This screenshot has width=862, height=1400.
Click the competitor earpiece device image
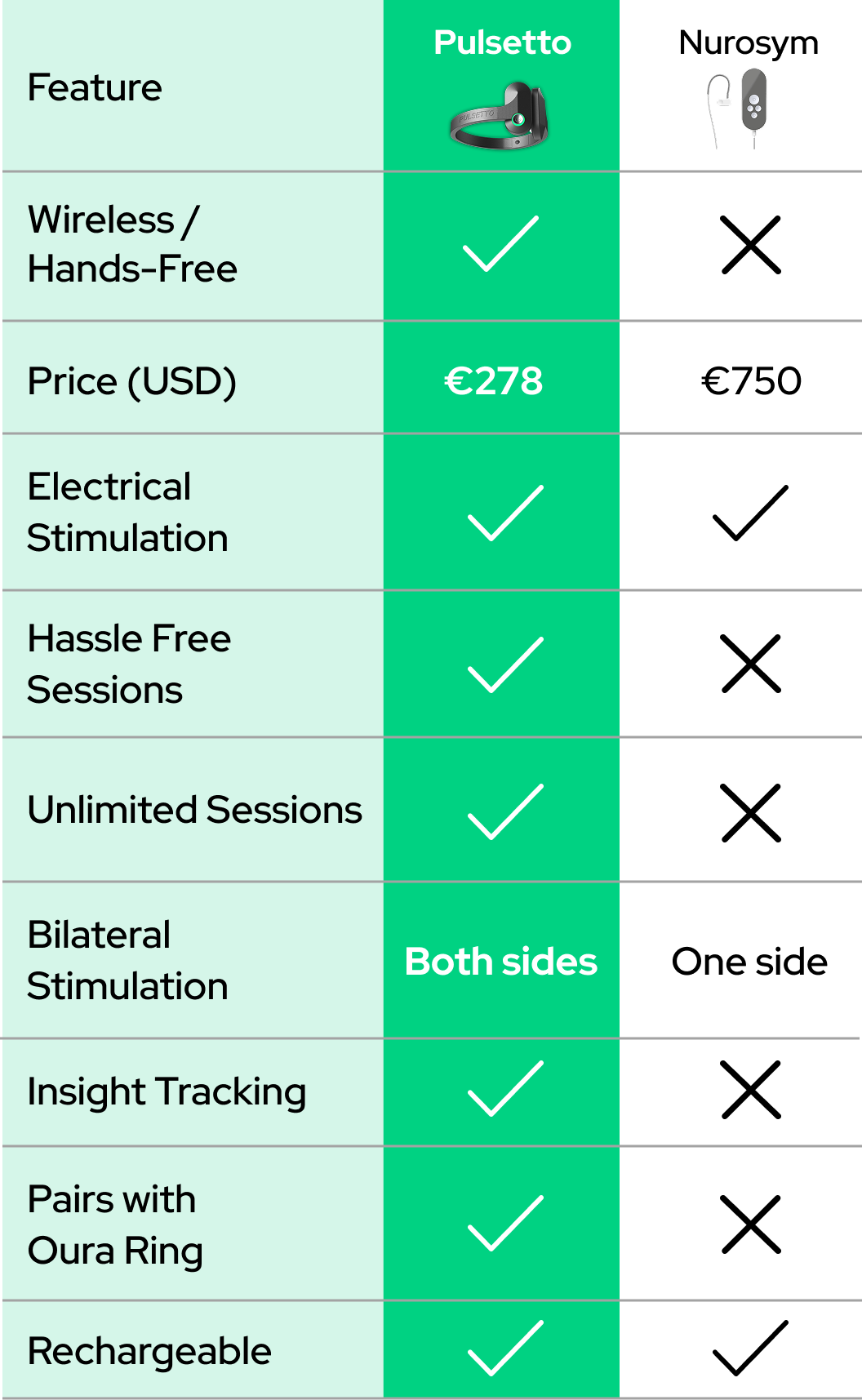(x=738, y=107)
